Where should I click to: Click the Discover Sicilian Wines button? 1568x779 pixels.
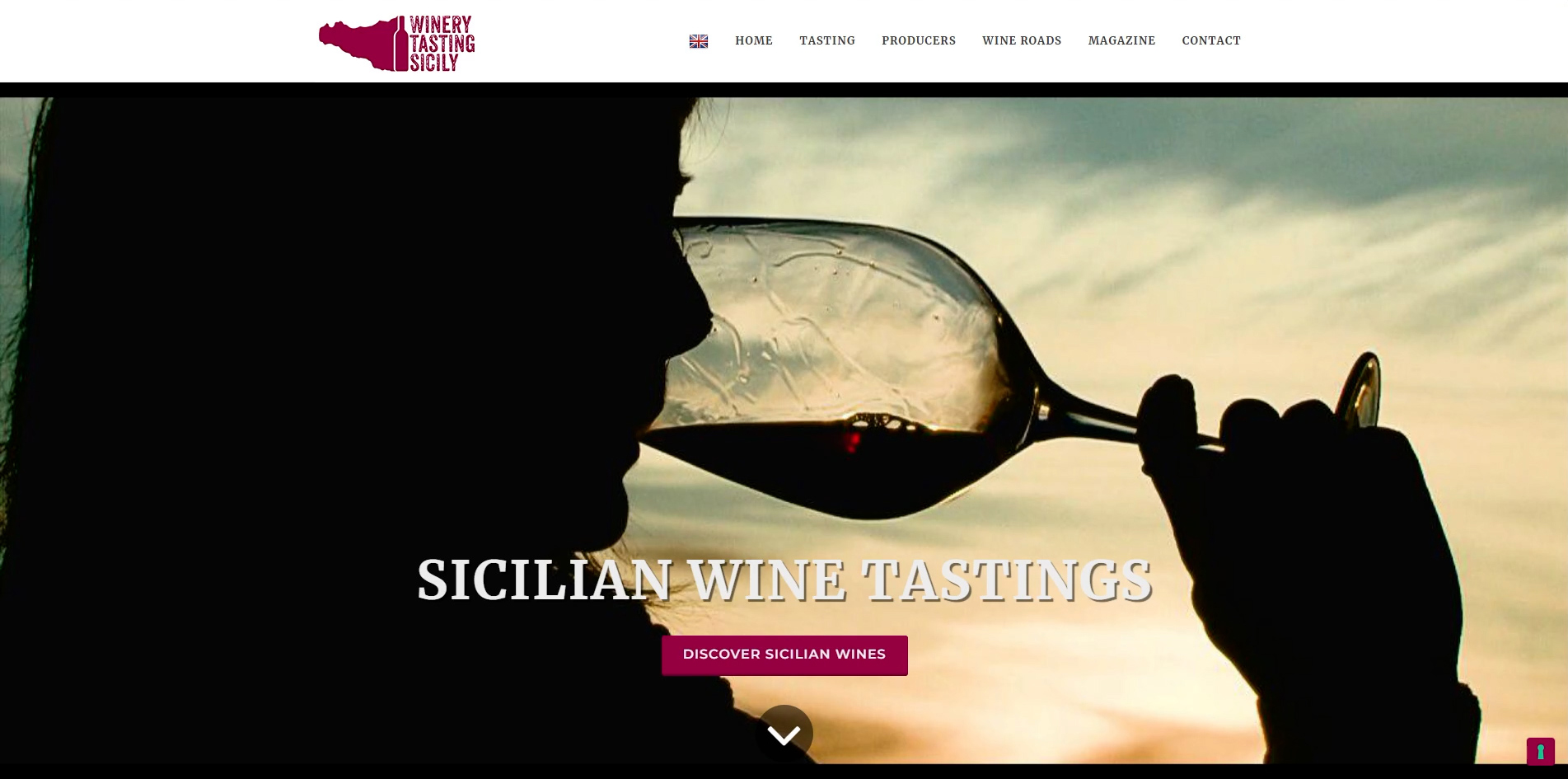click(784, 655)
